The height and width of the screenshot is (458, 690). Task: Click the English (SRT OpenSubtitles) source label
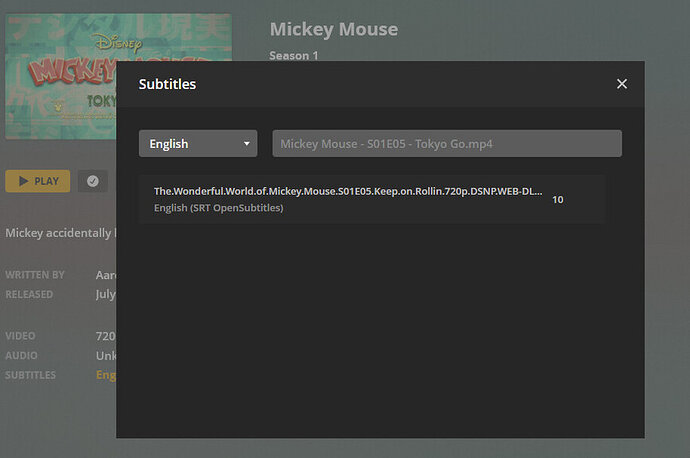tap(218, 208)
